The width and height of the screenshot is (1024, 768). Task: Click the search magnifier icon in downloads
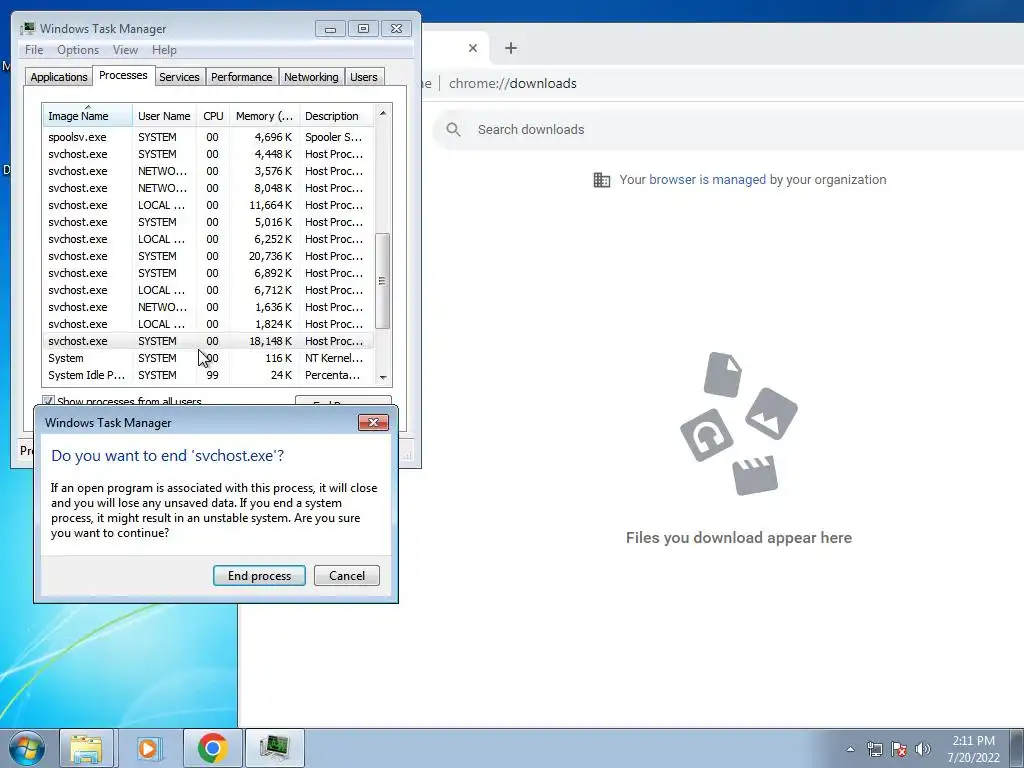click(x=453, y=129)
